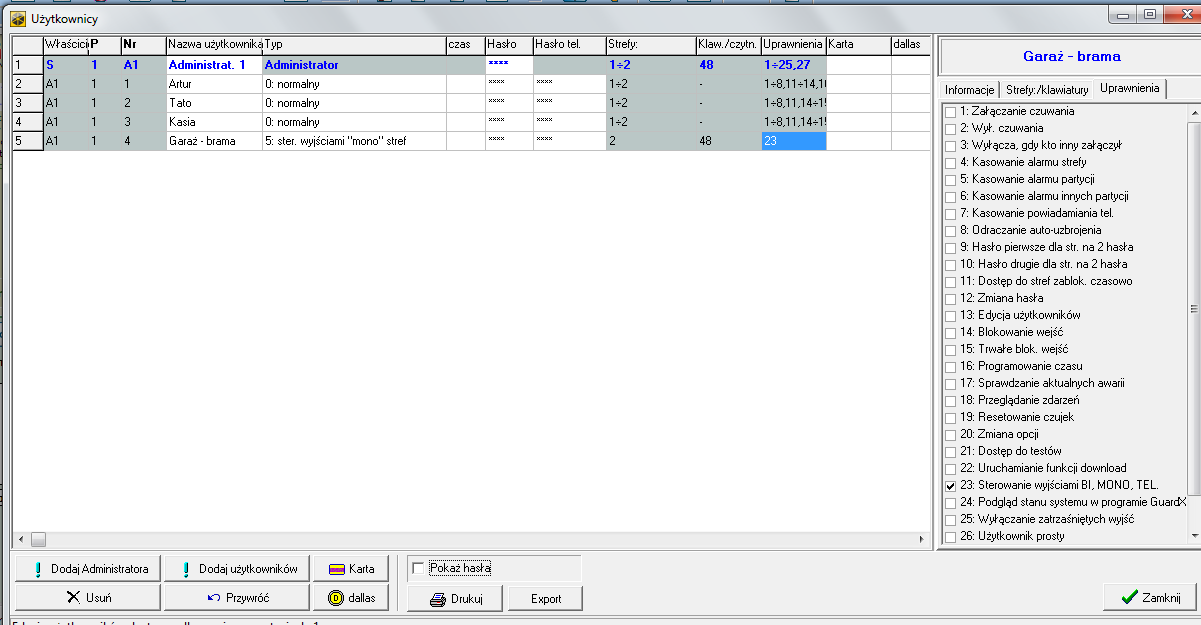This screenshot has width=1201, height=625.
Task: Check 26: Użytkownik prosty
Action: [950, 536]
